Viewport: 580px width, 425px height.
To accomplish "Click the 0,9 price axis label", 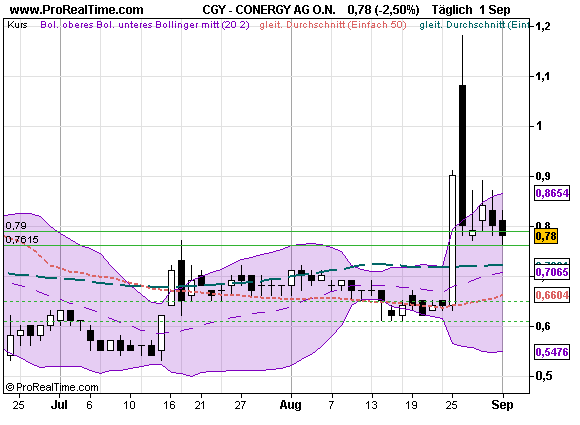I will [x=542, y=176].
